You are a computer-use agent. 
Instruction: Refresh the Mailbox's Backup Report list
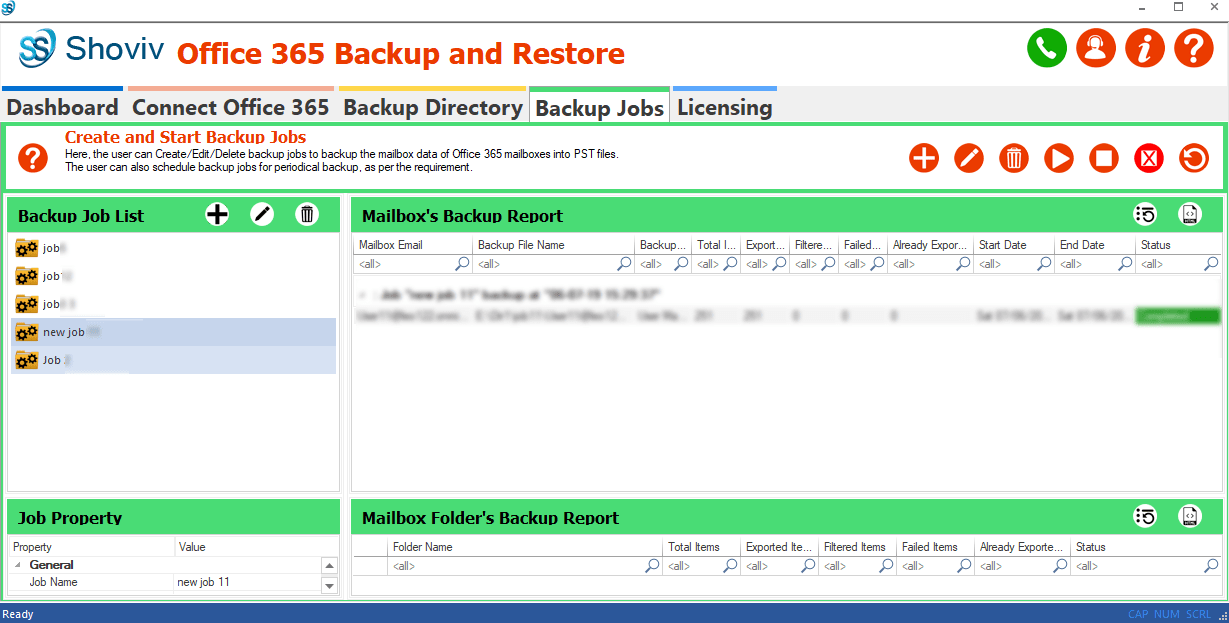pyautogui.click(x=1145, y=214)
